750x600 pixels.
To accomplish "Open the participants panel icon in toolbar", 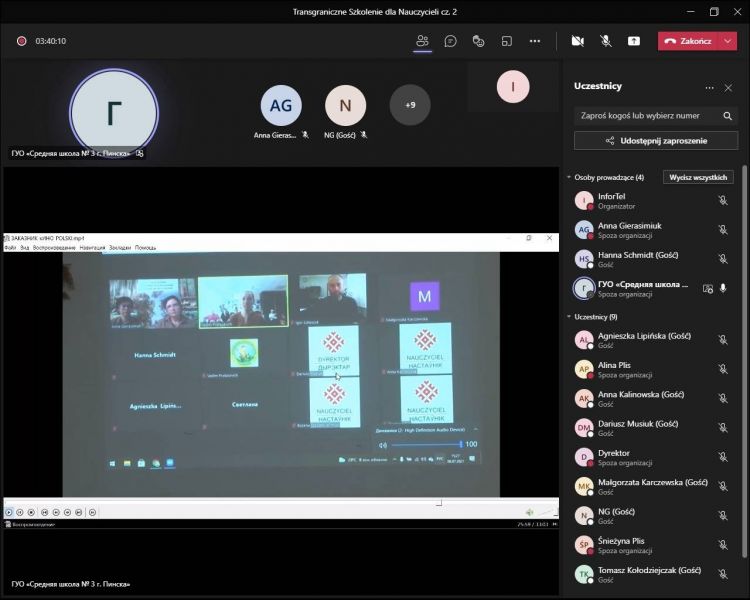I will 422,41.
